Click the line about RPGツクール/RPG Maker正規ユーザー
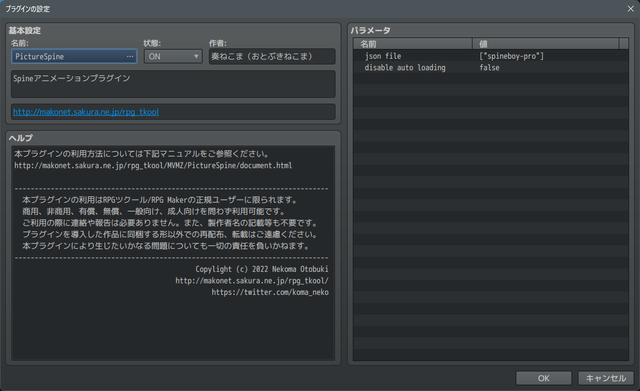 click(x=160, y=200)
